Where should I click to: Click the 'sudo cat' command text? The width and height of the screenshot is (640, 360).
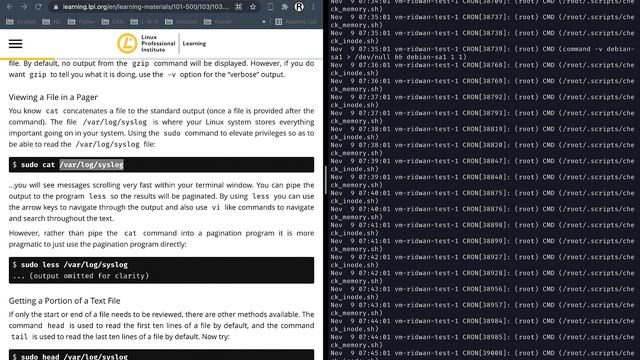click(38, 164)
